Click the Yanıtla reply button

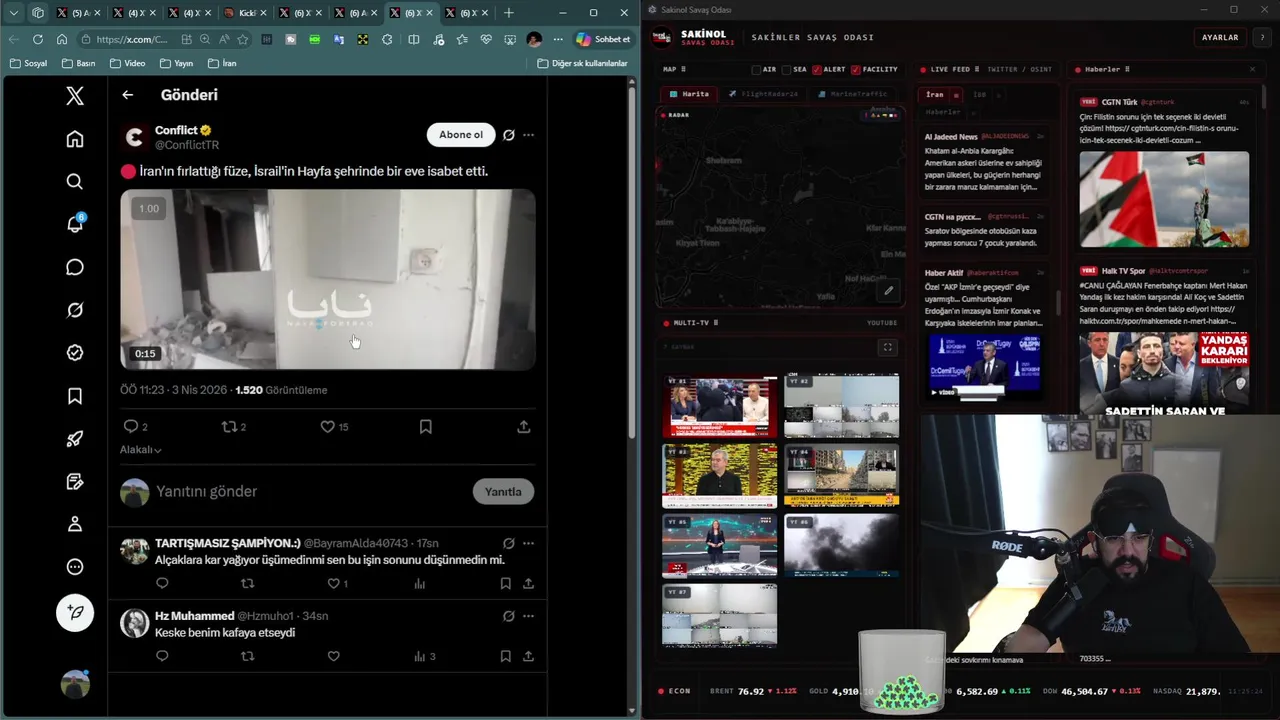503,491
